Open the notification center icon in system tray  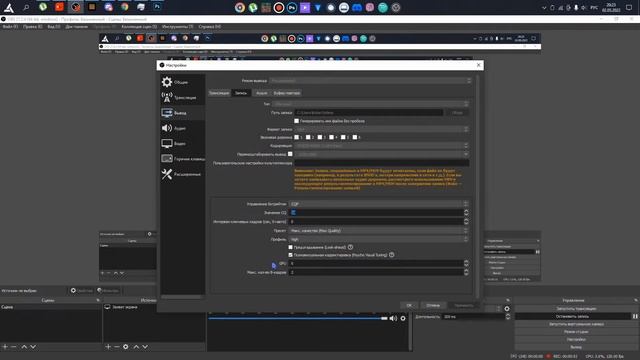(629, 7)
